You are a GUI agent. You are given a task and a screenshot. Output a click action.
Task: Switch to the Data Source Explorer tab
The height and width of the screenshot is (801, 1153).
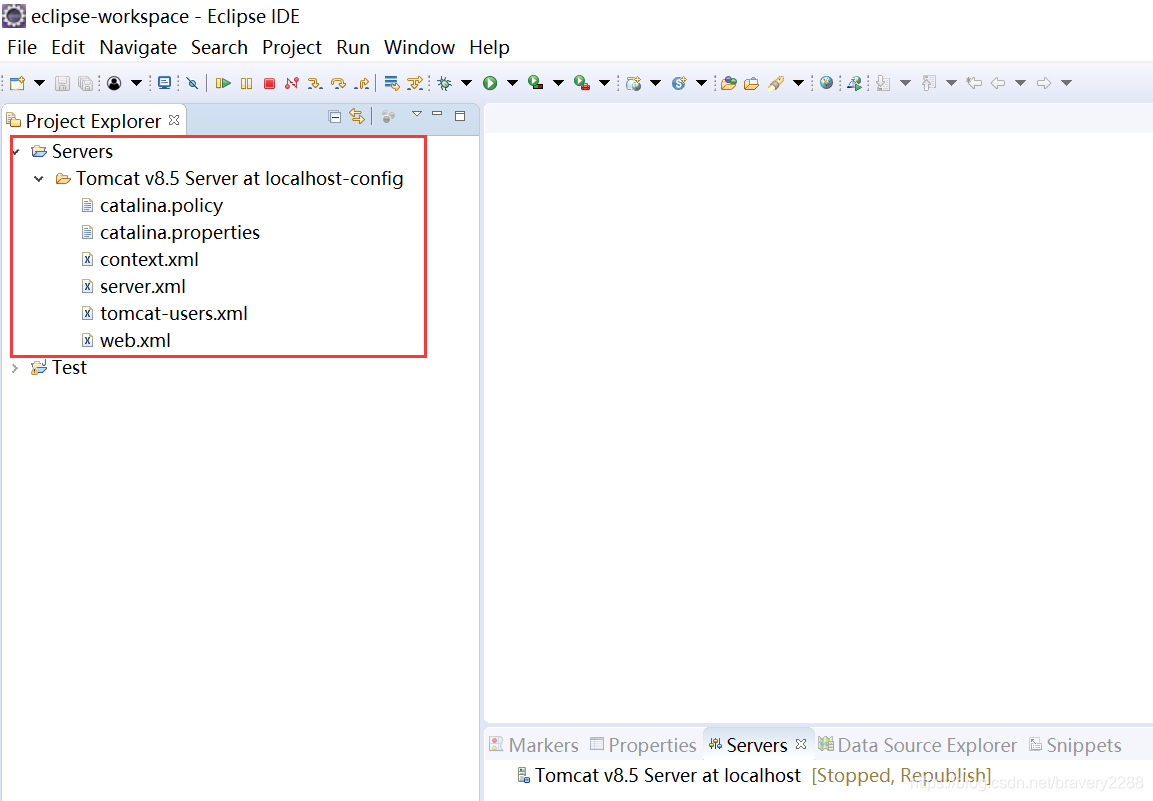[918, 745]
